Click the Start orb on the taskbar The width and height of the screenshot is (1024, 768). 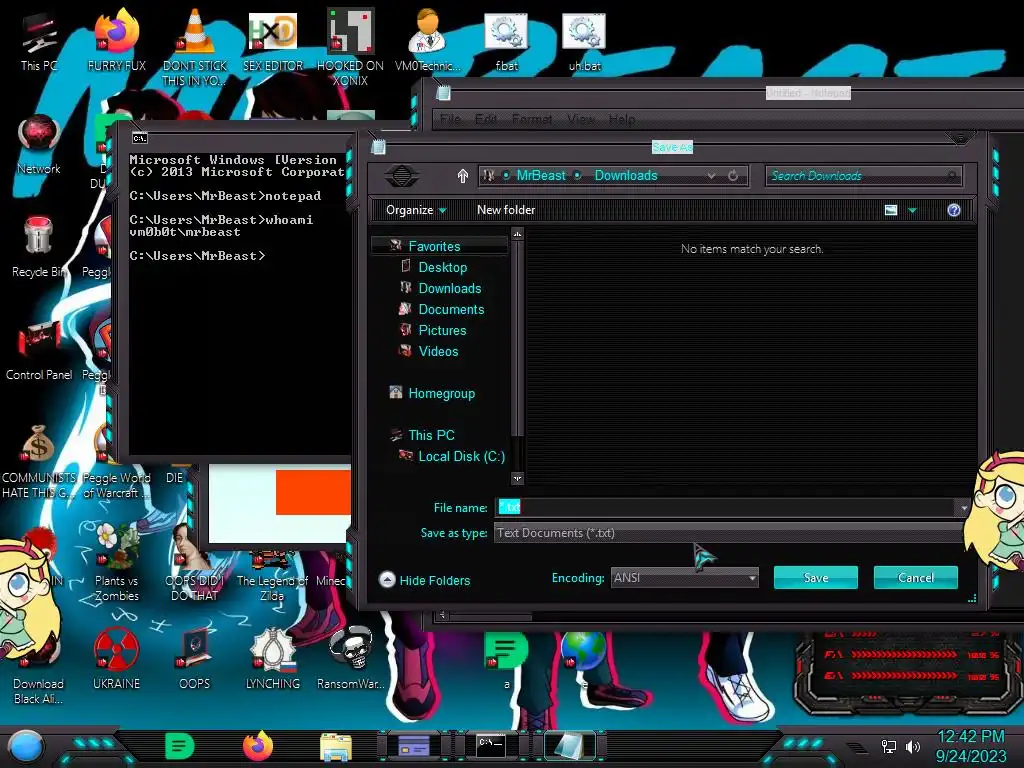pos(26,747)
